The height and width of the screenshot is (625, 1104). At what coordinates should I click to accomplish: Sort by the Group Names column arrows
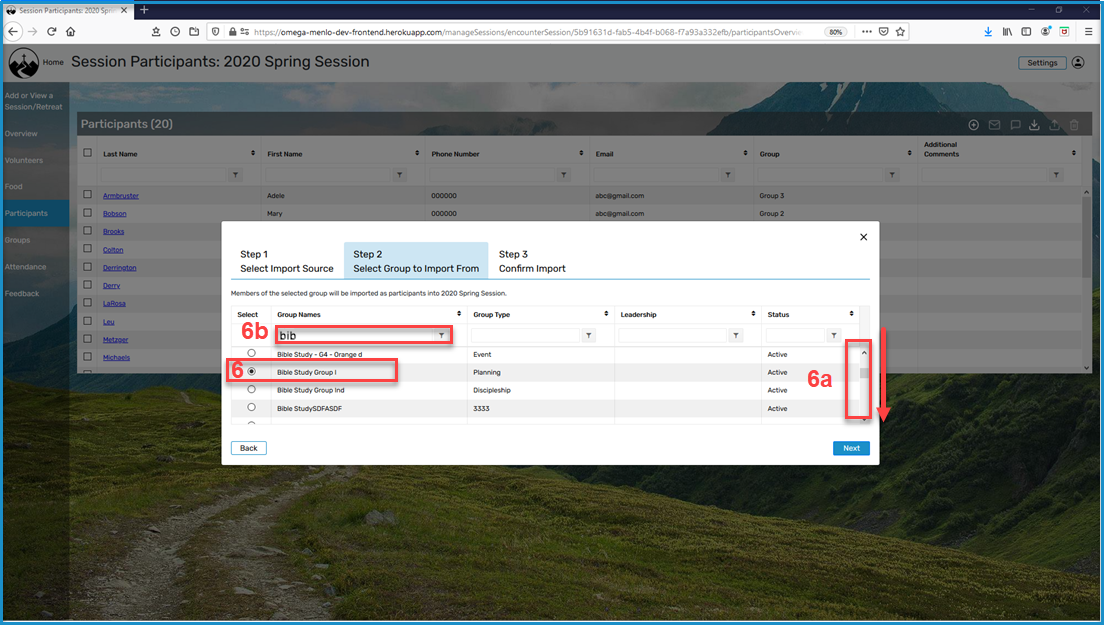pos(459,314)
